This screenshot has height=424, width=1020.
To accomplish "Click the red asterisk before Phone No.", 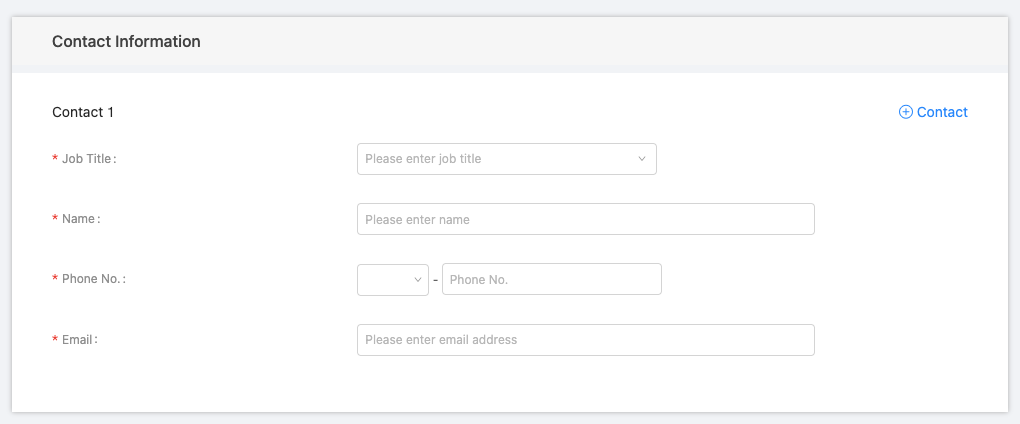I will 55,280.
